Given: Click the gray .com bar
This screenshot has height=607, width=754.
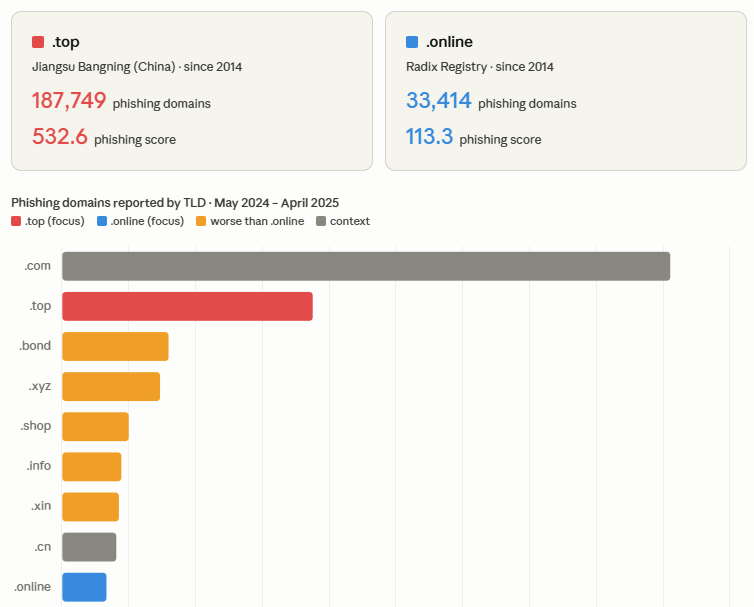Looking at the screenshot, I should pos(366,266).
